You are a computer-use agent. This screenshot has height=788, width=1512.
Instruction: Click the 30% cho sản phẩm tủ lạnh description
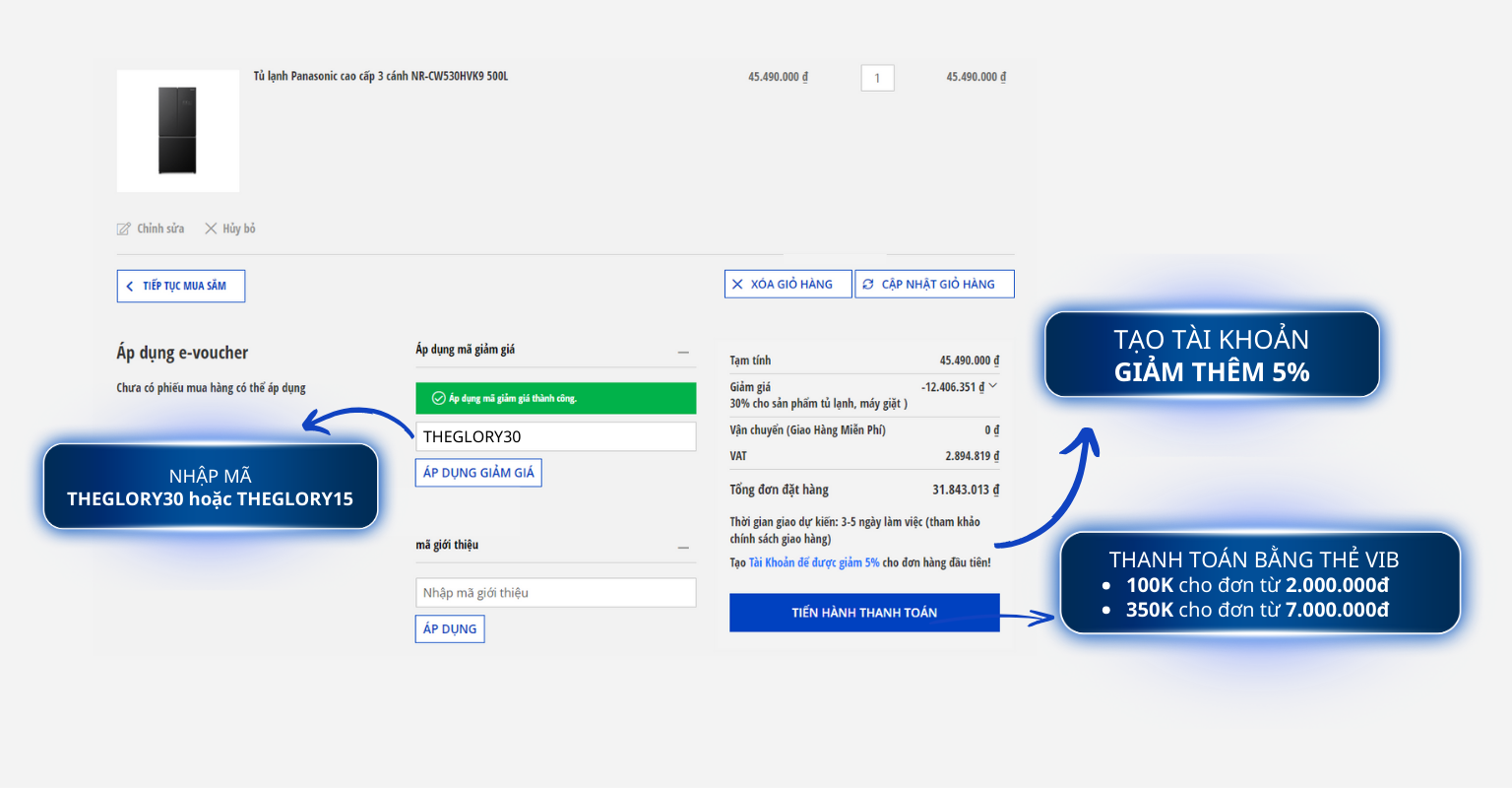pos(818,403)
